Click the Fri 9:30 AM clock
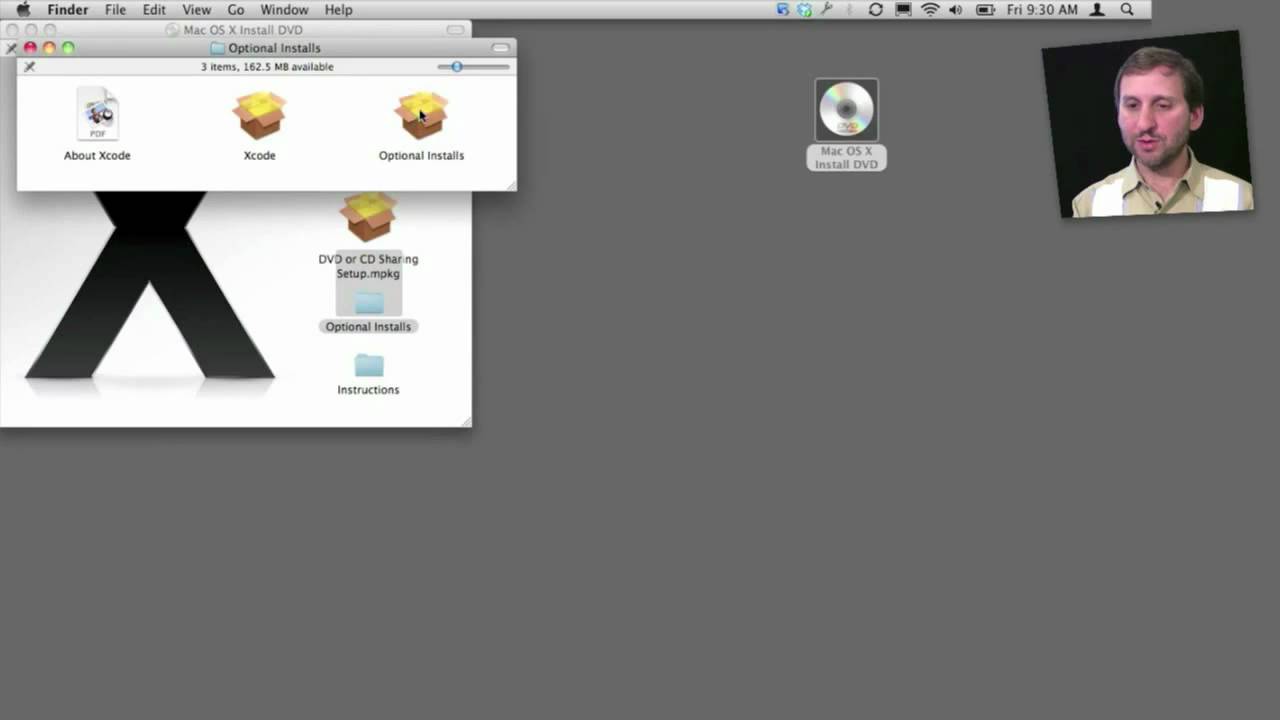 pyautogui.click(x=1042, y=10)
